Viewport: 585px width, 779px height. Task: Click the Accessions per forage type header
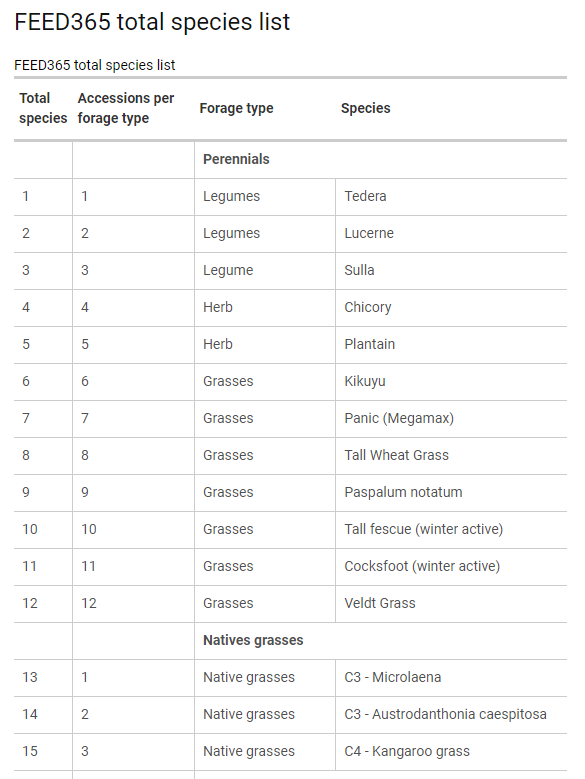126,108
